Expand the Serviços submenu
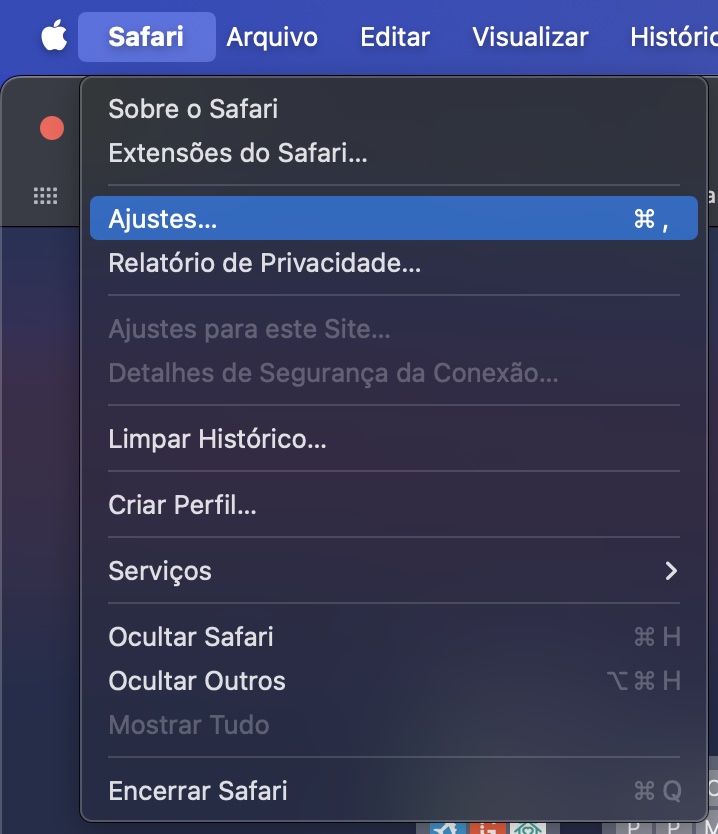Image resolution: width=718 pixels, height=834 pixels. pos(160,571)
